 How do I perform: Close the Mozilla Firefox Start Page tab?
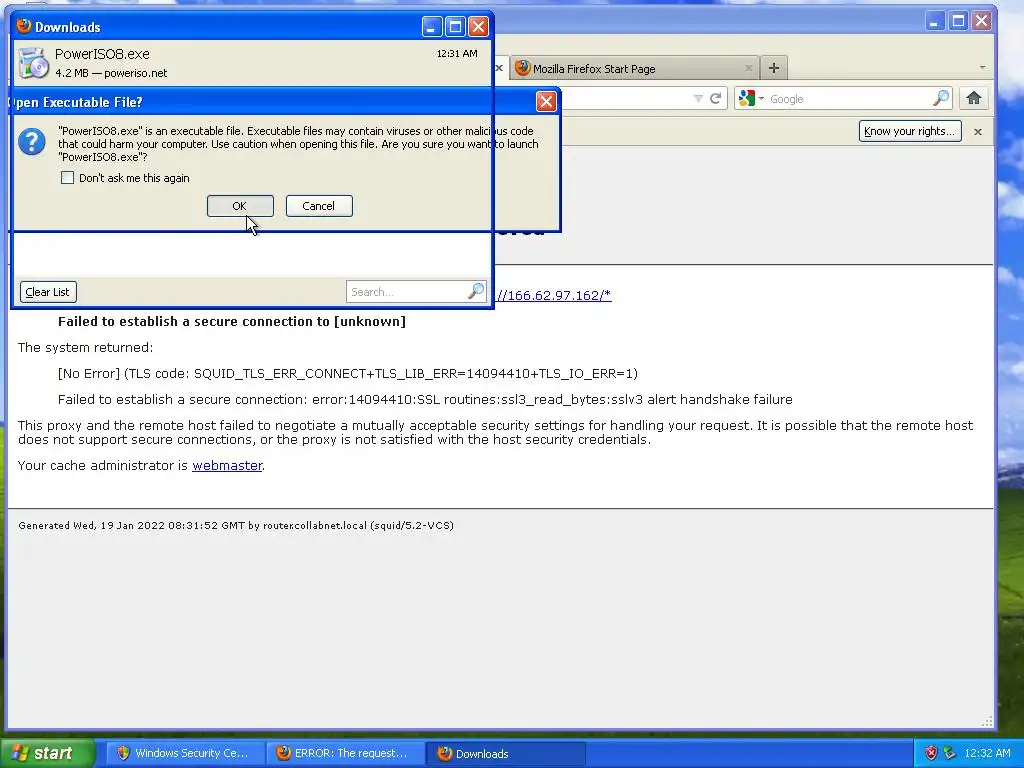(748, 68)
